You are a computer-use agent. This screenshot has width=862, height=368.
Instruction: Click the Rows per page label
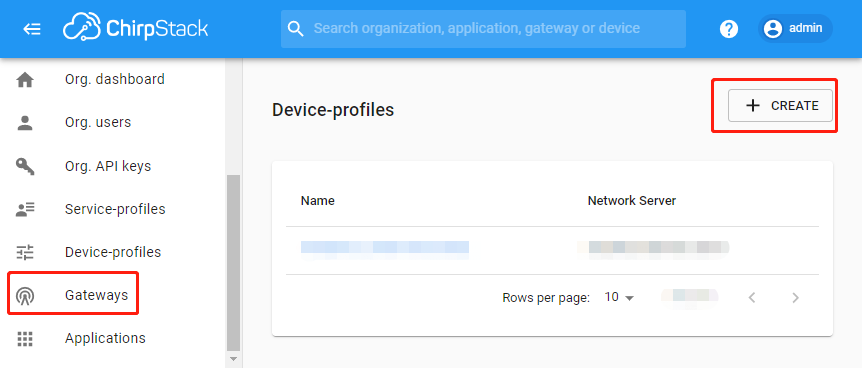(546, 298)
